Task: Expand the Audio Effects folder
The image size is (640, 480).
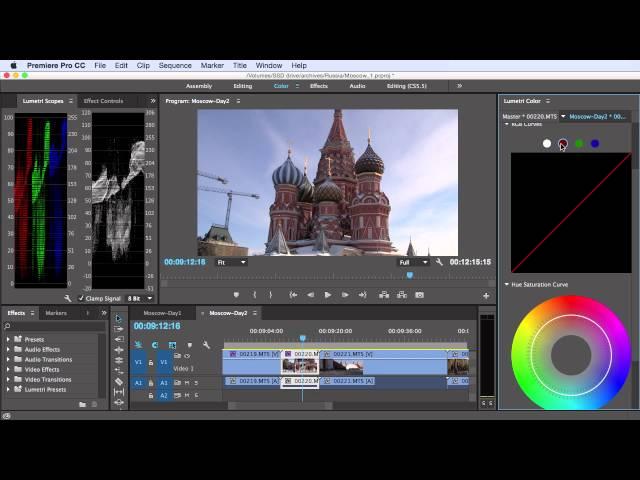Action: coord(8,349)
